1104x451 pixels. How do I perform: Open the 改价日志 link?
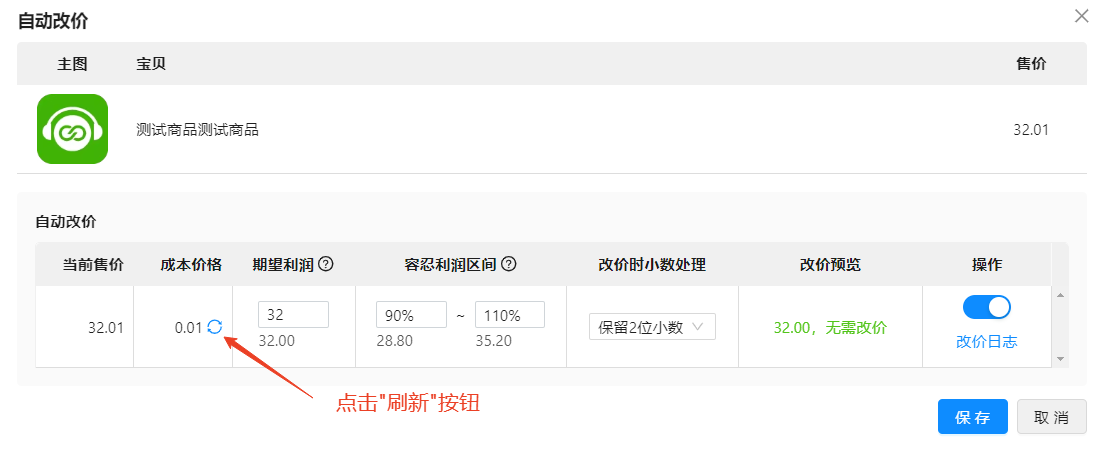coord(986,343)
